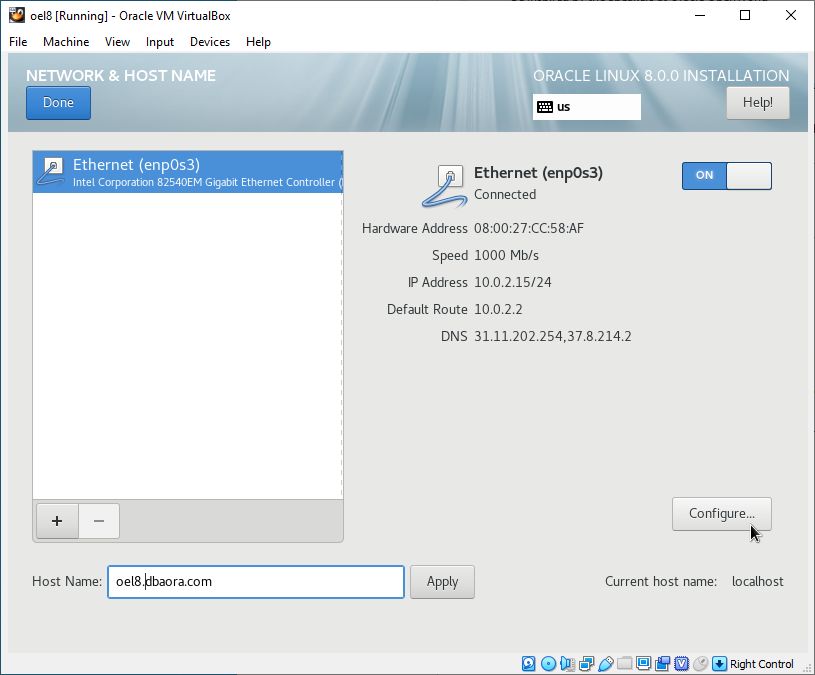The width and height of the screenshot is (815, 675).
Task: Click the Speed value 1000 Mb/s
Action: (x=506, y=255)
